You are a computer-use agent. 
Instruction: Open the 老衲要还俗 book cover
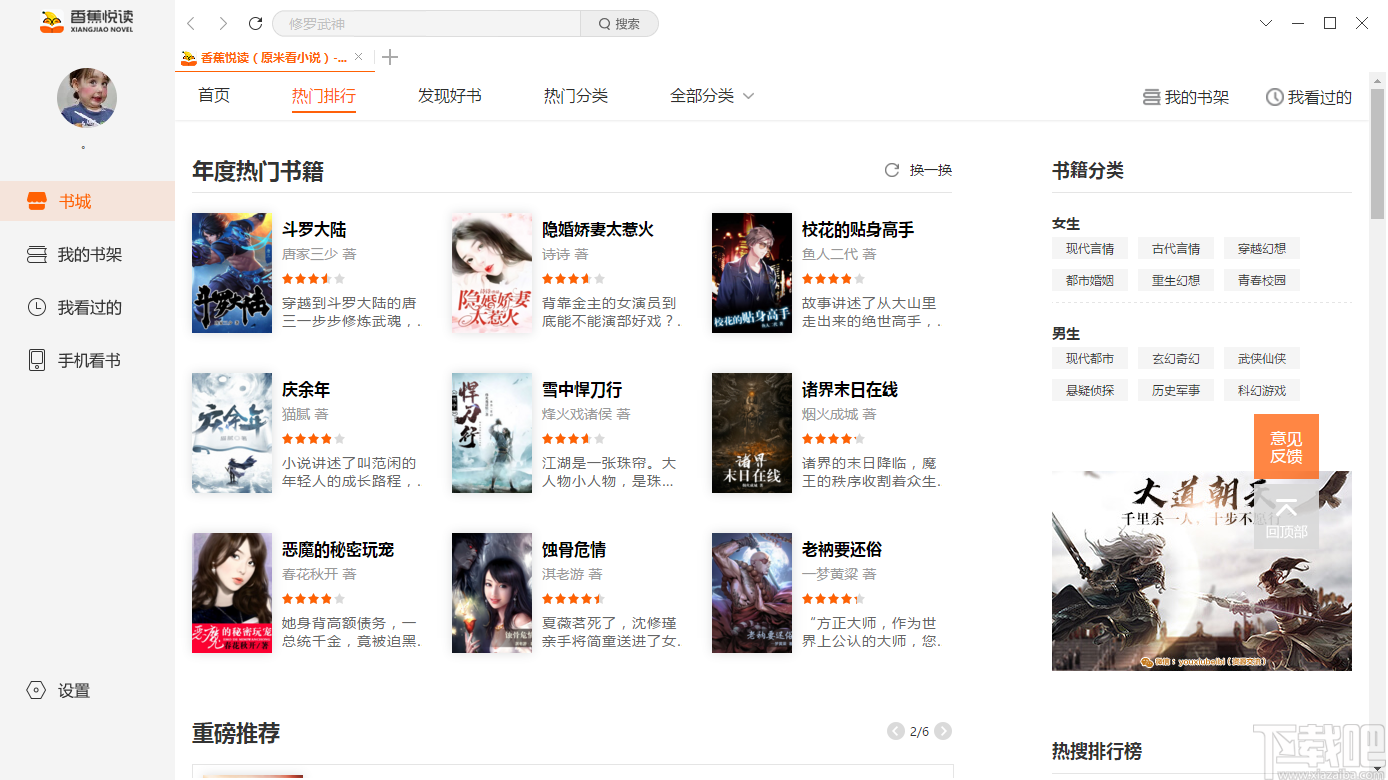[752, 593]
